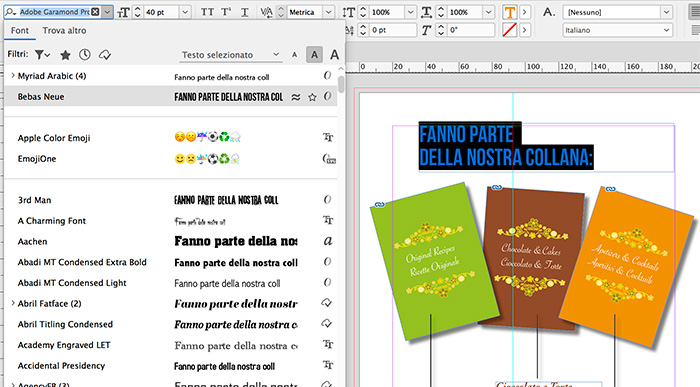Choose small sample text size A

(294, 55)
